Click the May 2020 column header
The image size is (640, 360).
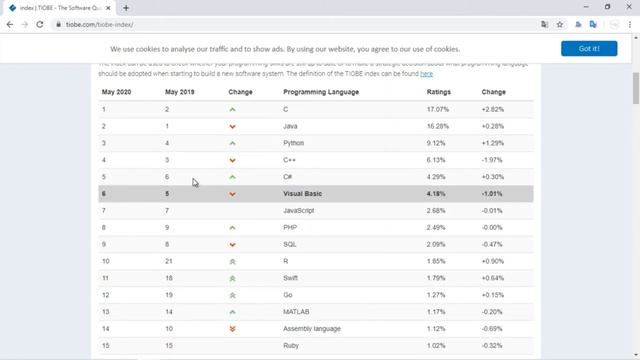(116, 92)
